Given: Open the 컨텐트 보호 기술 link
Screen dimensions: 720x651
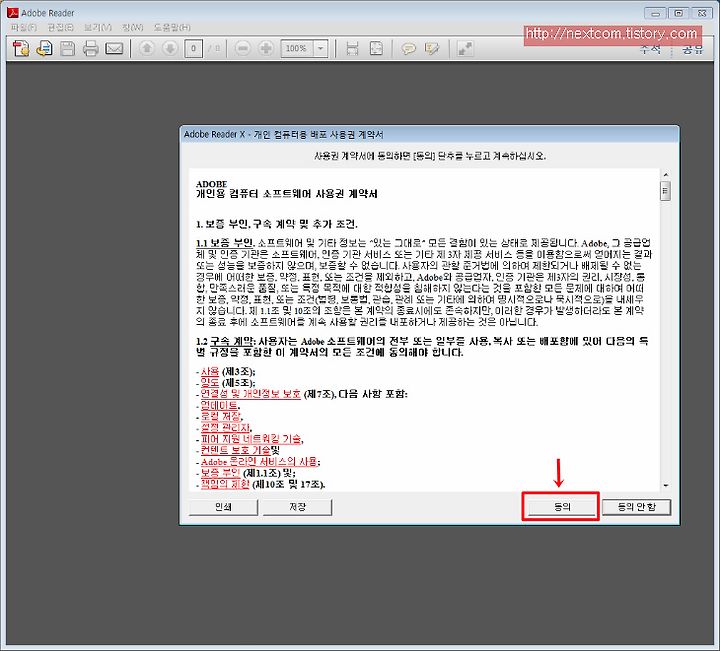Looking at the screenshot, I should [x=236, y=450].
